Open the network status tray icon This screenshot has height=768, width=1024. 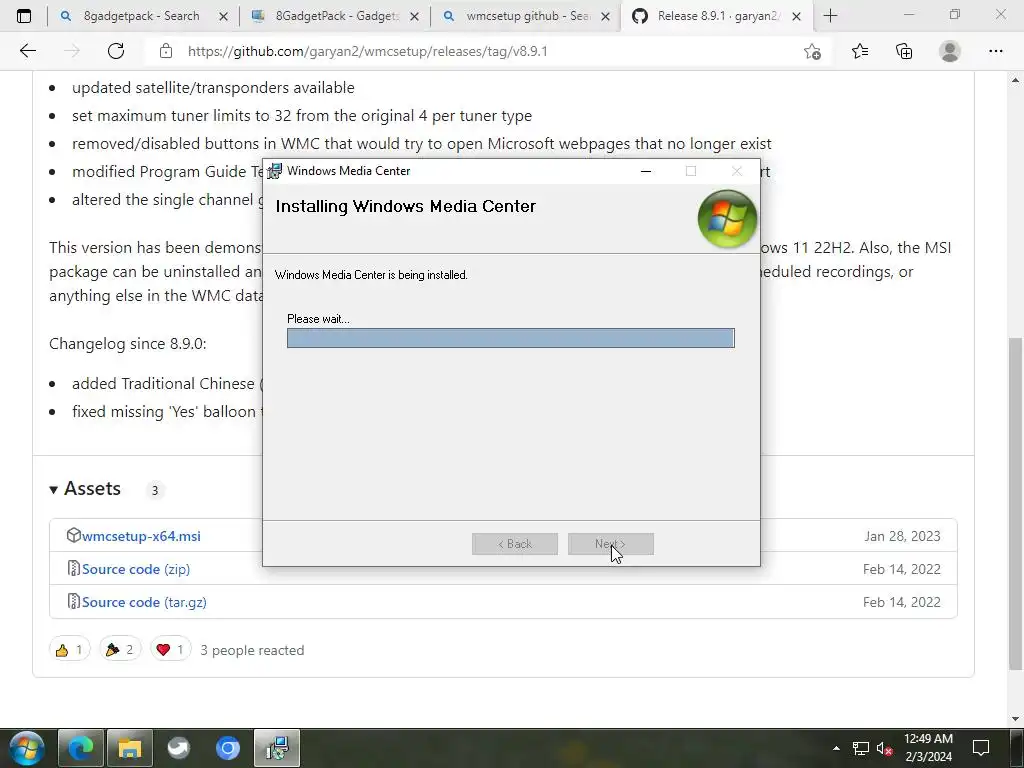pos(860,748)
